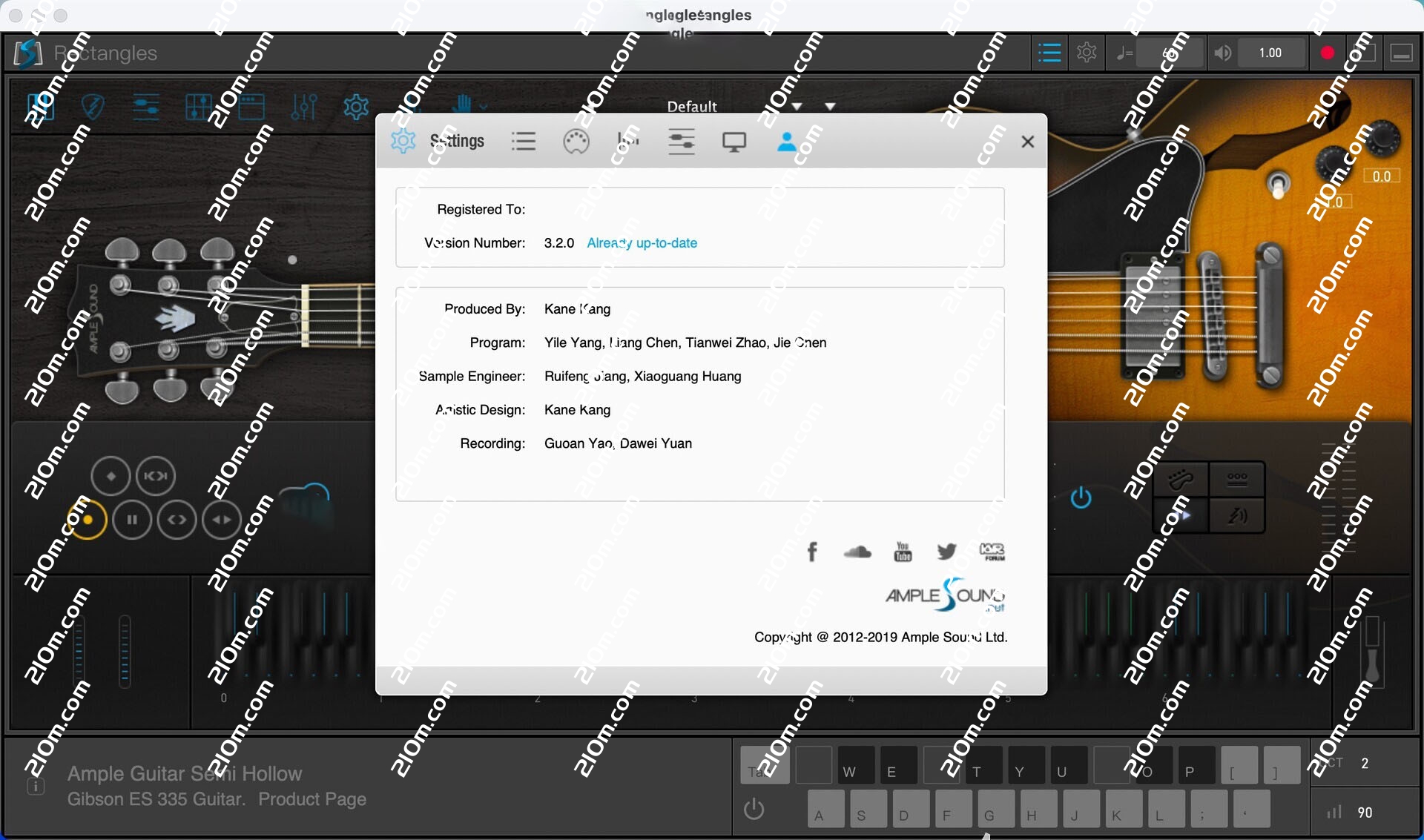1424x840 pixels.
Task: Click the W key on virtual keyboard
Action: pyautogui.click(x=856, y=765)
